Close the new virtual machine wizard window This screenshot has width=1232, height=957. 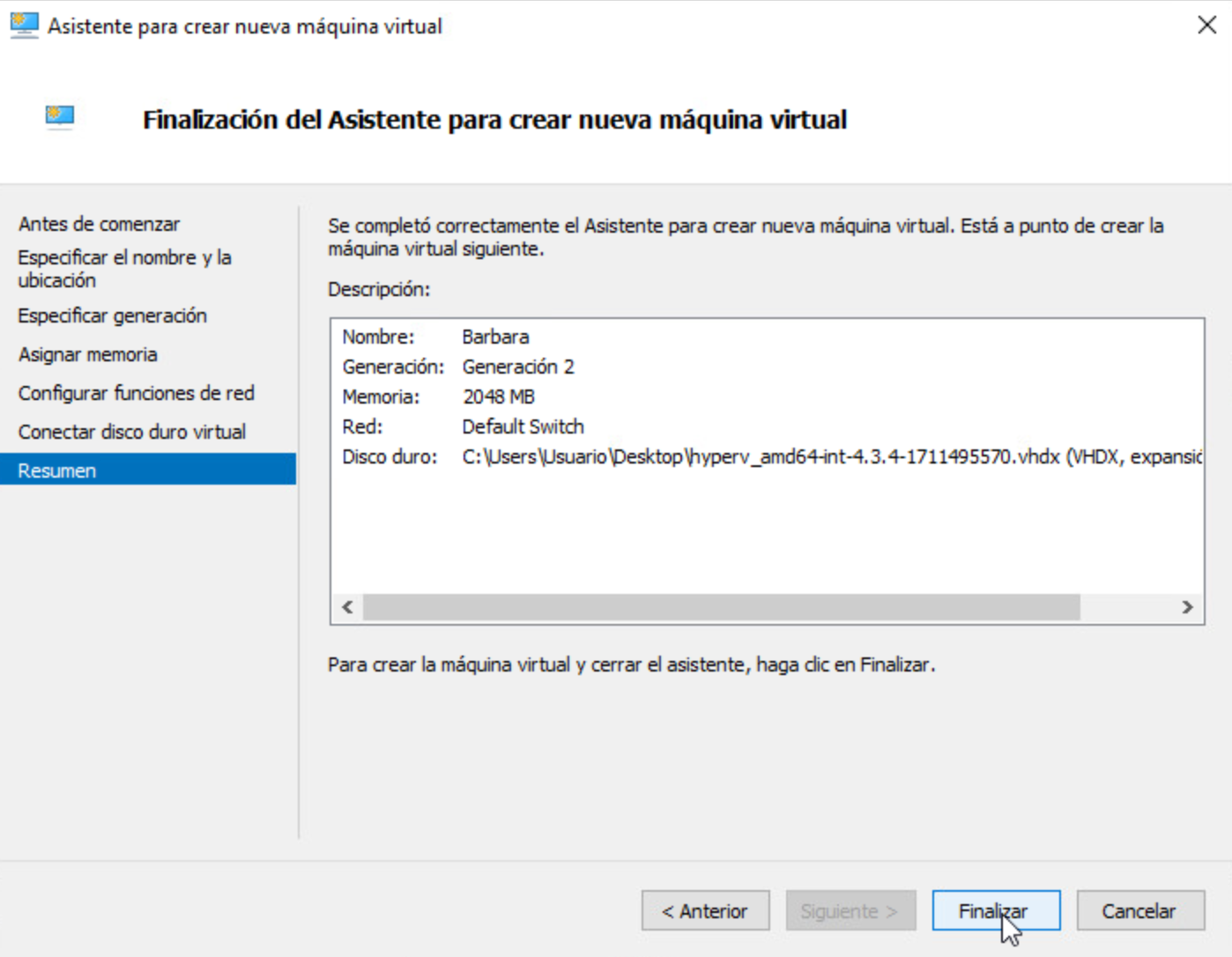[x=1206, y=26]
